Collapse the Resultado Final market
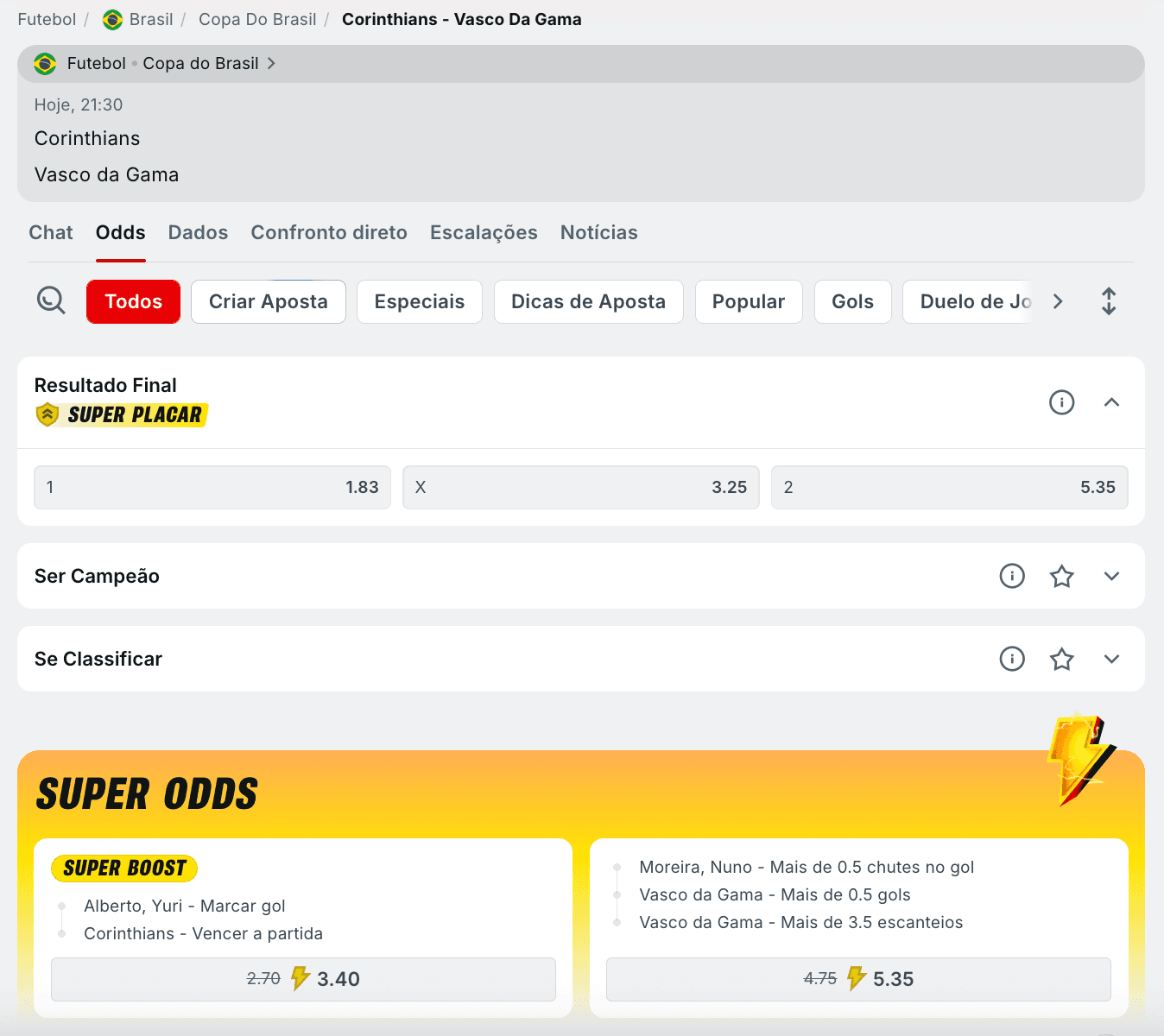 (x=1111, y=402)
